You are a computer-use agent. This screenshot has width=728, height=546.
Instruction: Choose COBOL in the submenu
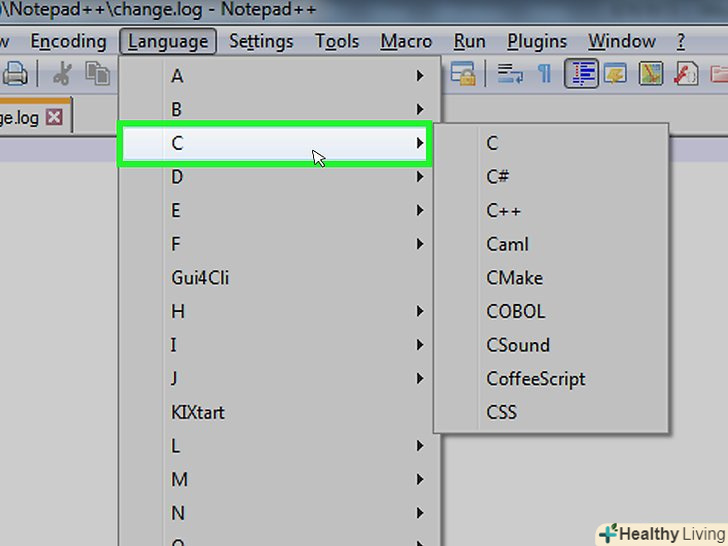(x=551, y=311)
